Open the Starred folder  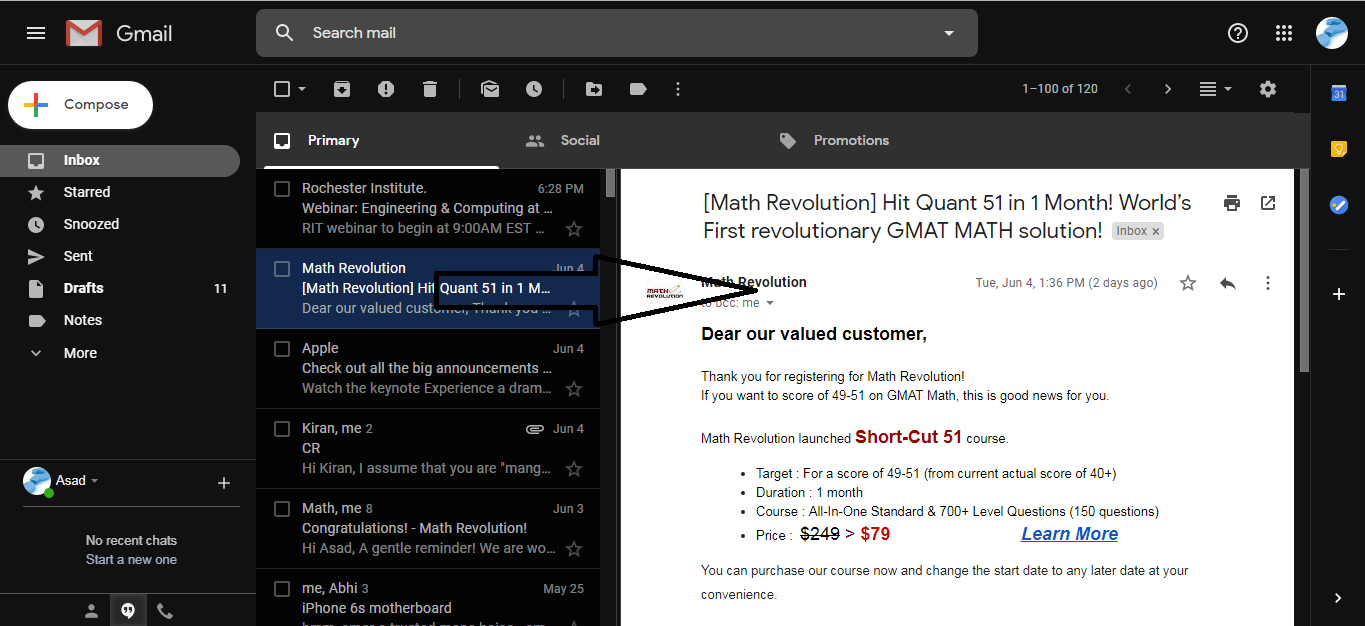pyautogui.click(x=120, y=192)
